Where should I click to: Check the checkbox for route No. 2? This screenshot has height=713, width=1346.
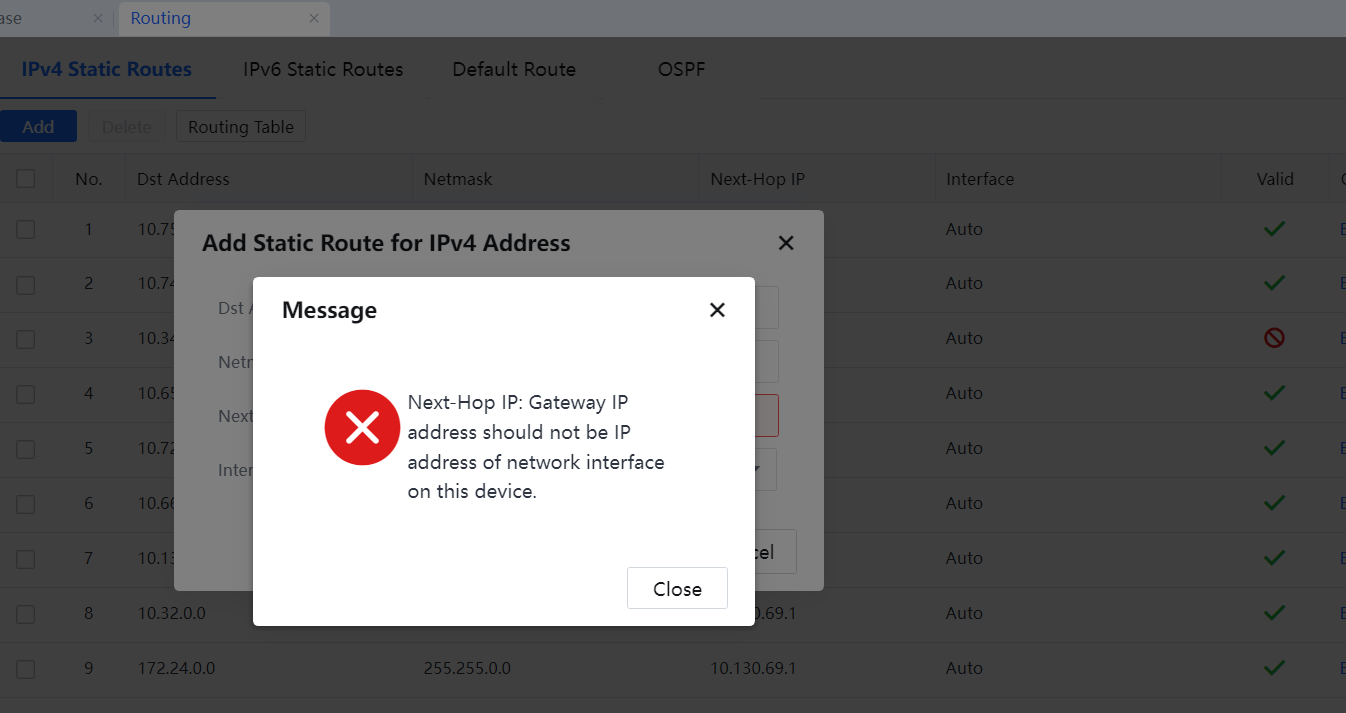(x=26, y=284)
